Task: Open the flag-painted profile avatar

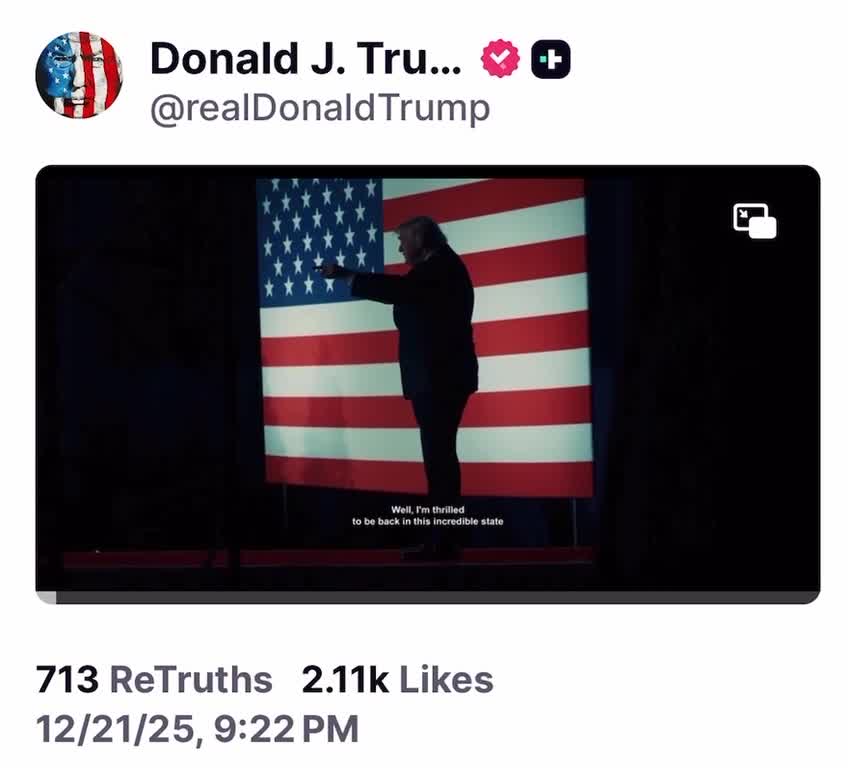Action: [x=79, y=75]
